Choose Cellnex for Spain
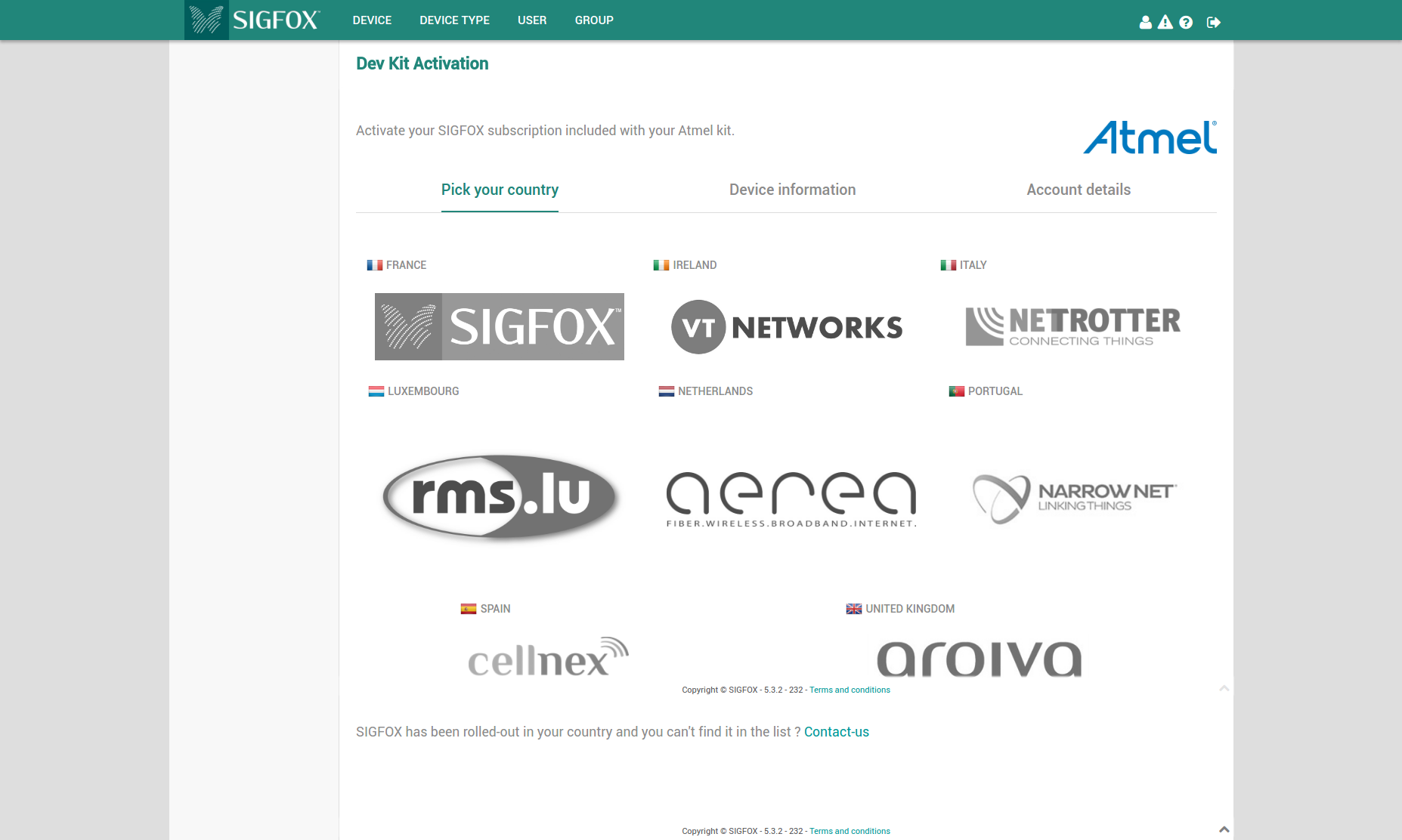1402x840 pixels. (x=548, y=656)
